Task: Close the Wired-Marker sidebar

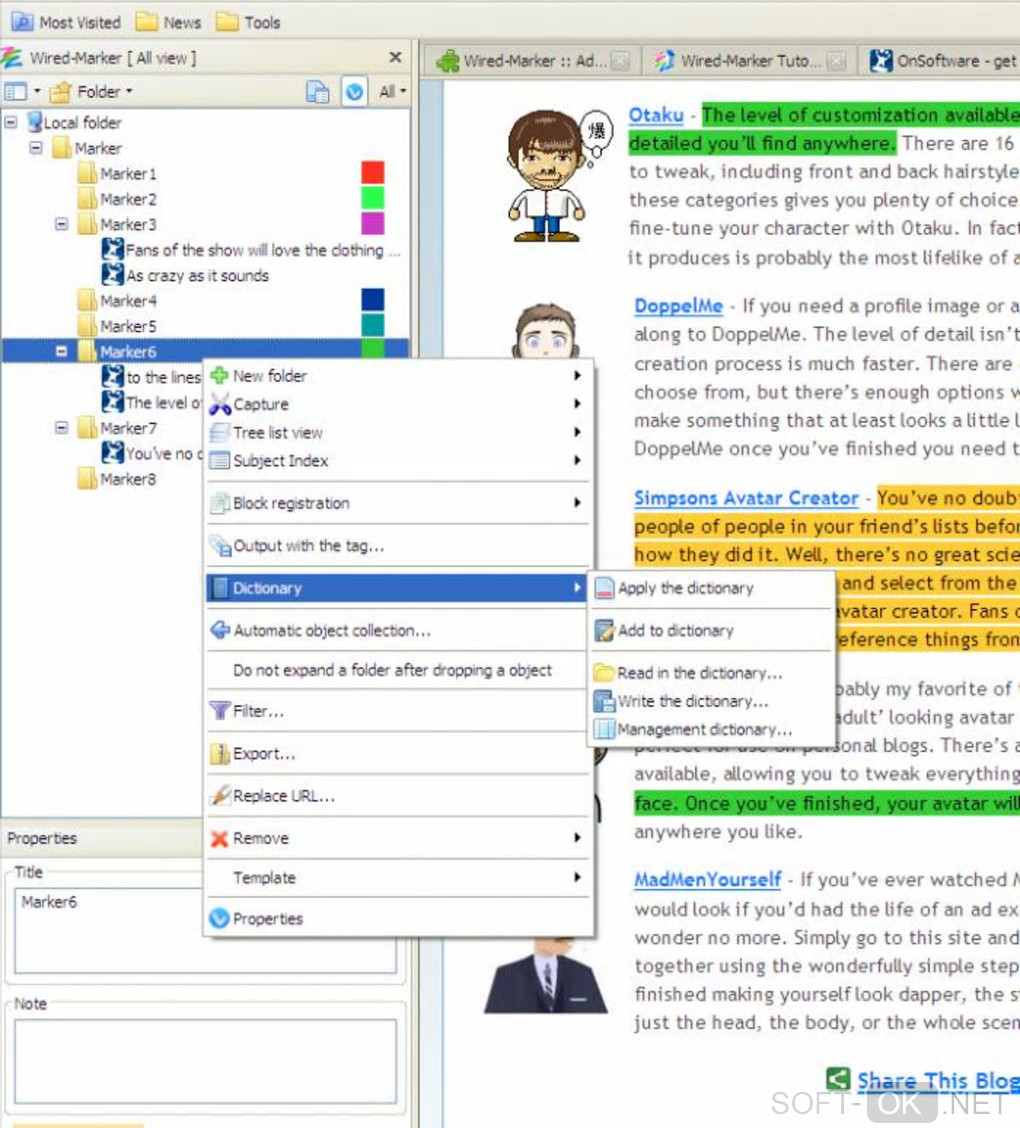Action: pyautogui.click(x=395, y=57)
